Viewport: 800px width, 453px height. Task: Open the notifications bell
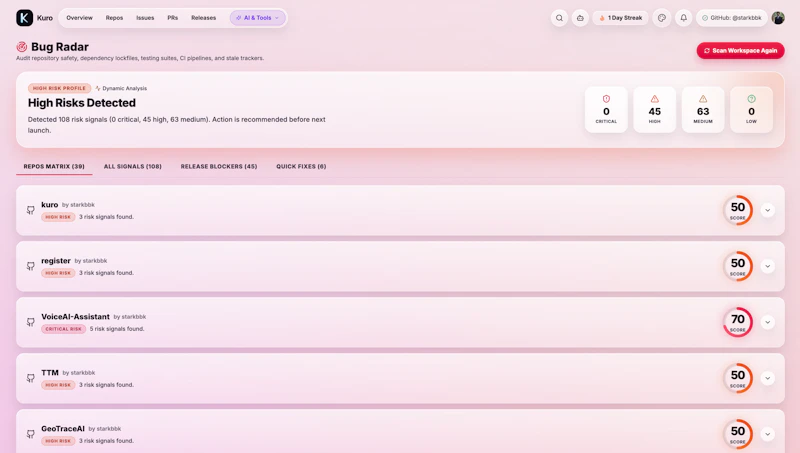pos(684,18)
